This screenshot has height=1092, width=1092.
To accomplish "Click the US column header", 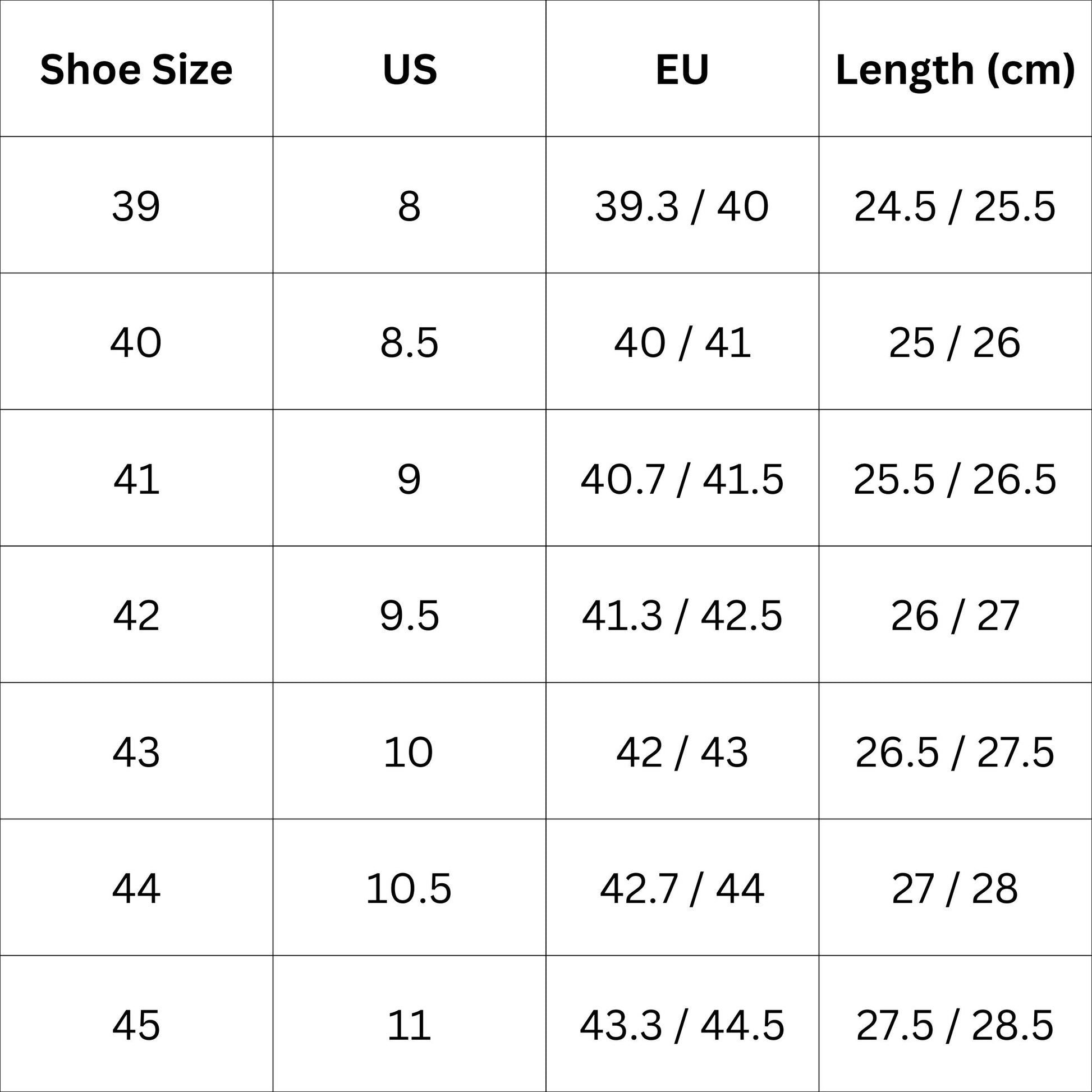I will [409, 70].
